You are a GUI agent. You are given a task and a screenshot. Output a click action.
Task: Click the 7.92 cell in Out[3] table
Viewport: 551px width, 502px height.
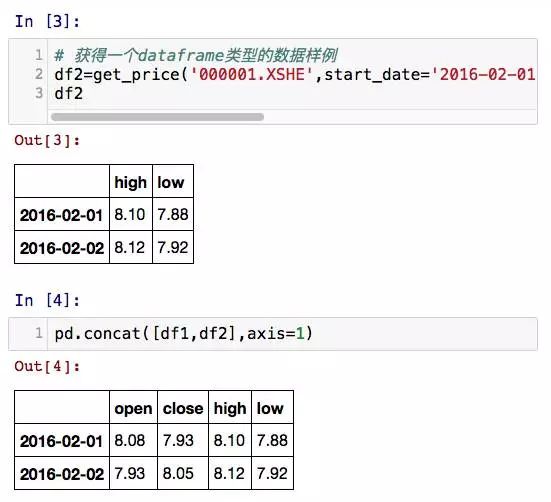click(173, 247)
